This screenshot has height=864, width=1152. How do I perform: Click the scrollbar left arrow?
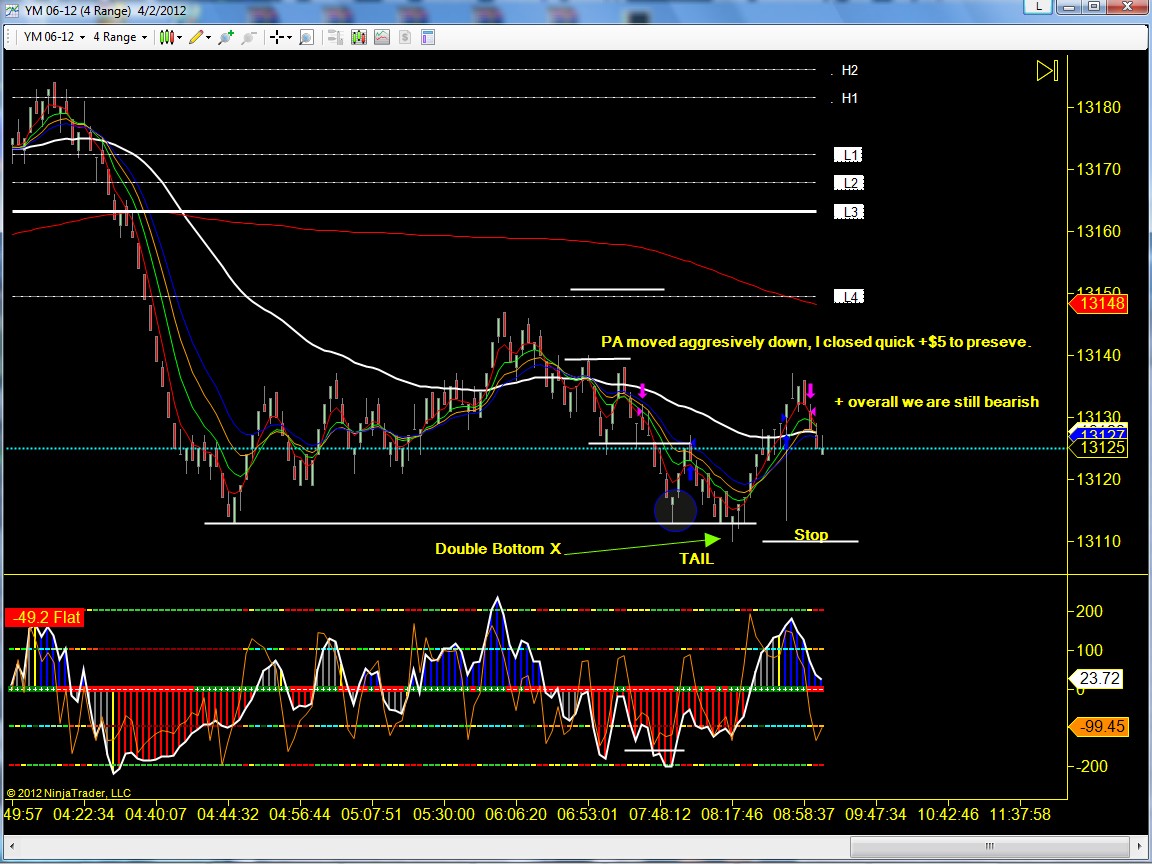(11, 846)
